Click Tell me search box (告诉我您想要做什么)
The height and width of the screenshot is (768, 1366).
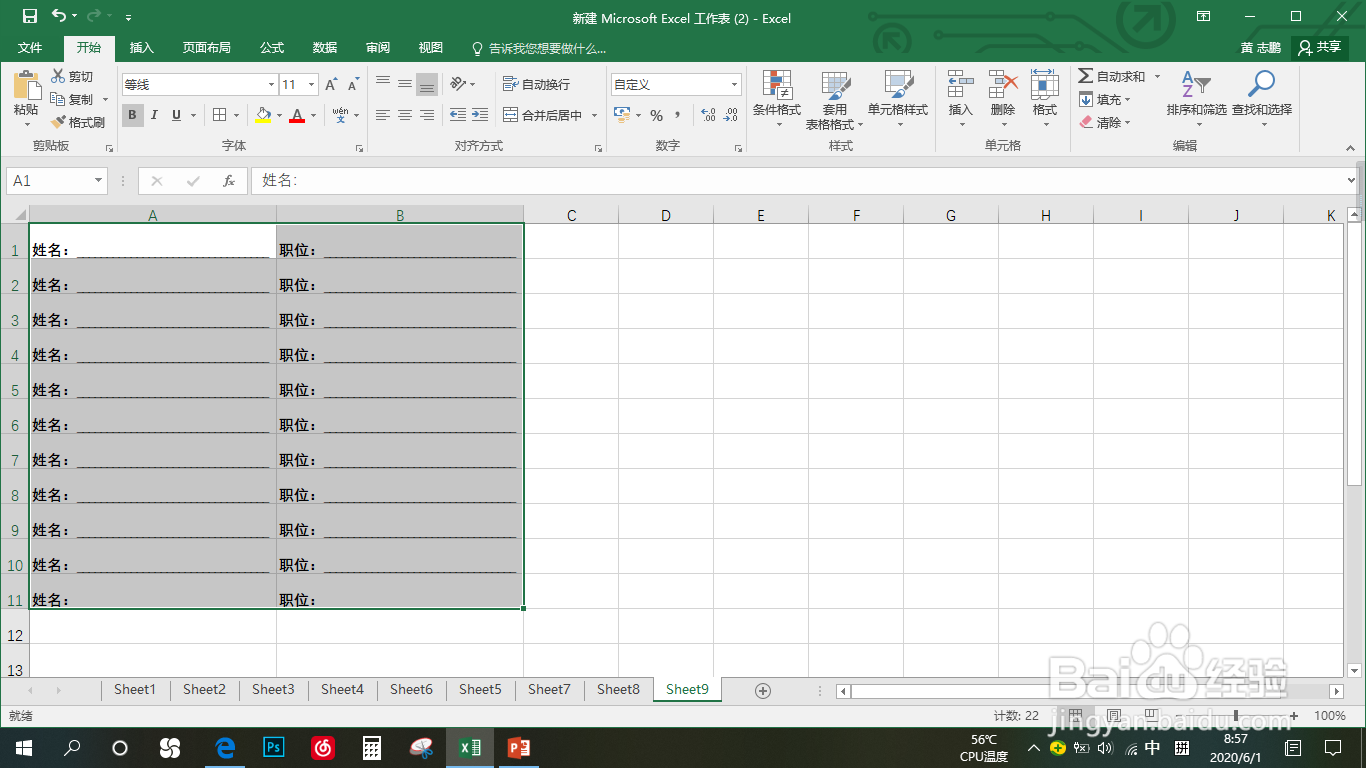[538, 48]
